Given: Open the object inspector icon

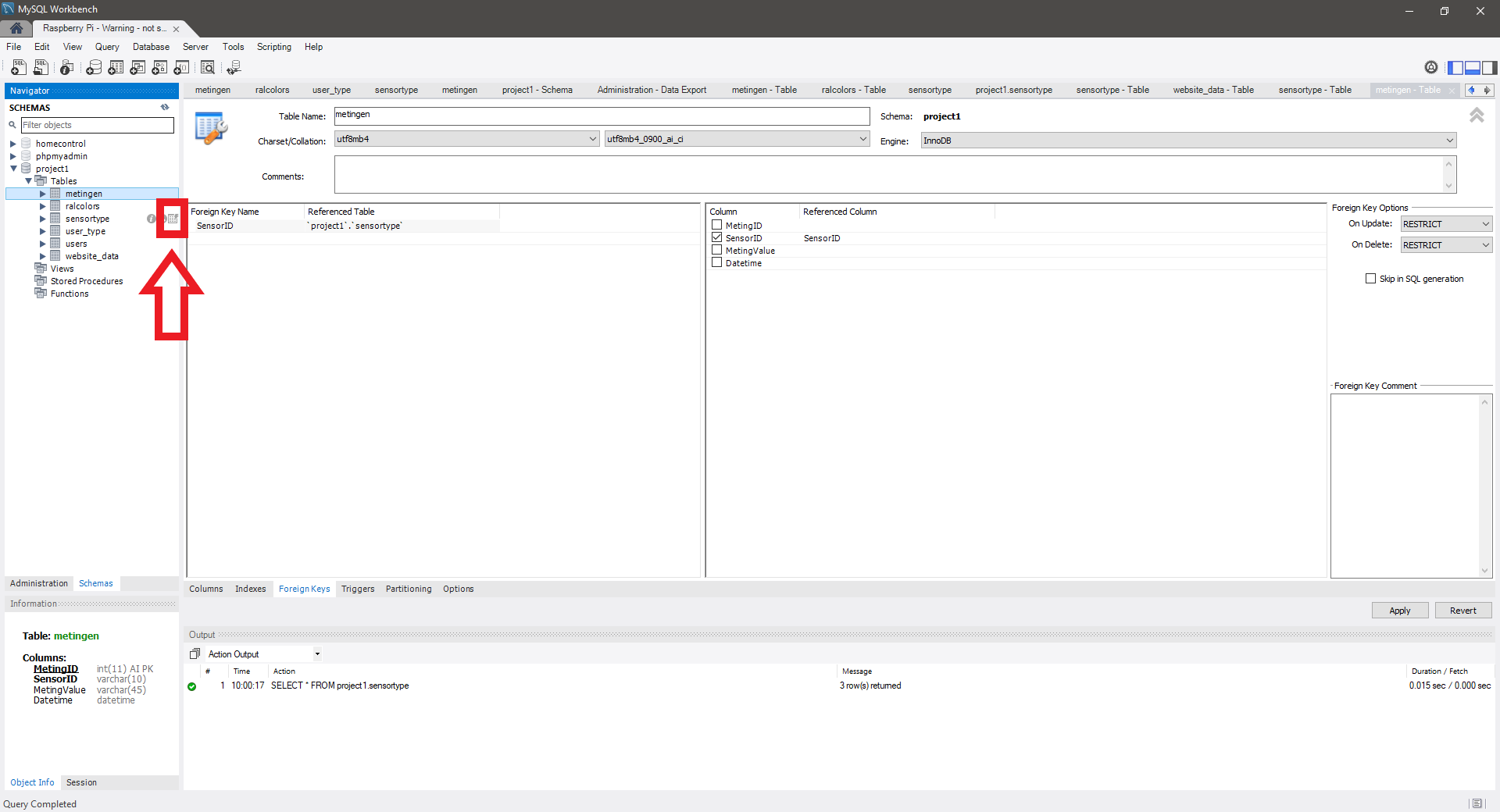Looking at the screenshot, I should point(67,68).
